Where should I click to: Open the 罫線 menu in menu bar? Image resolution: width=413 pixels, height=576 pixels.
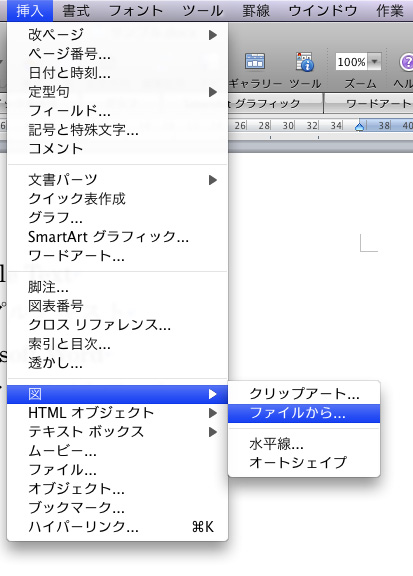click(256, 11)
